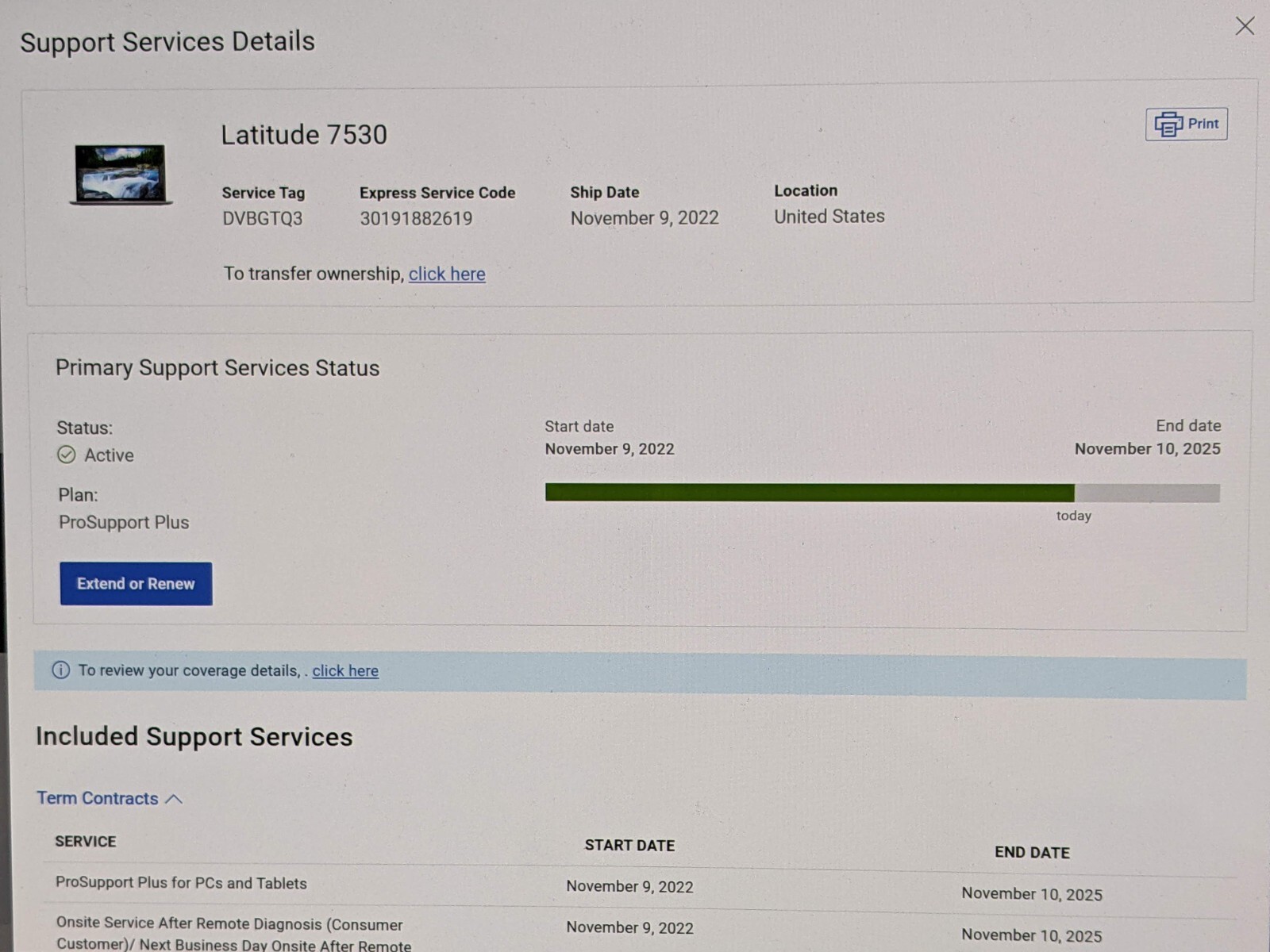Click the green warranty progress bar

click(810, 493)
